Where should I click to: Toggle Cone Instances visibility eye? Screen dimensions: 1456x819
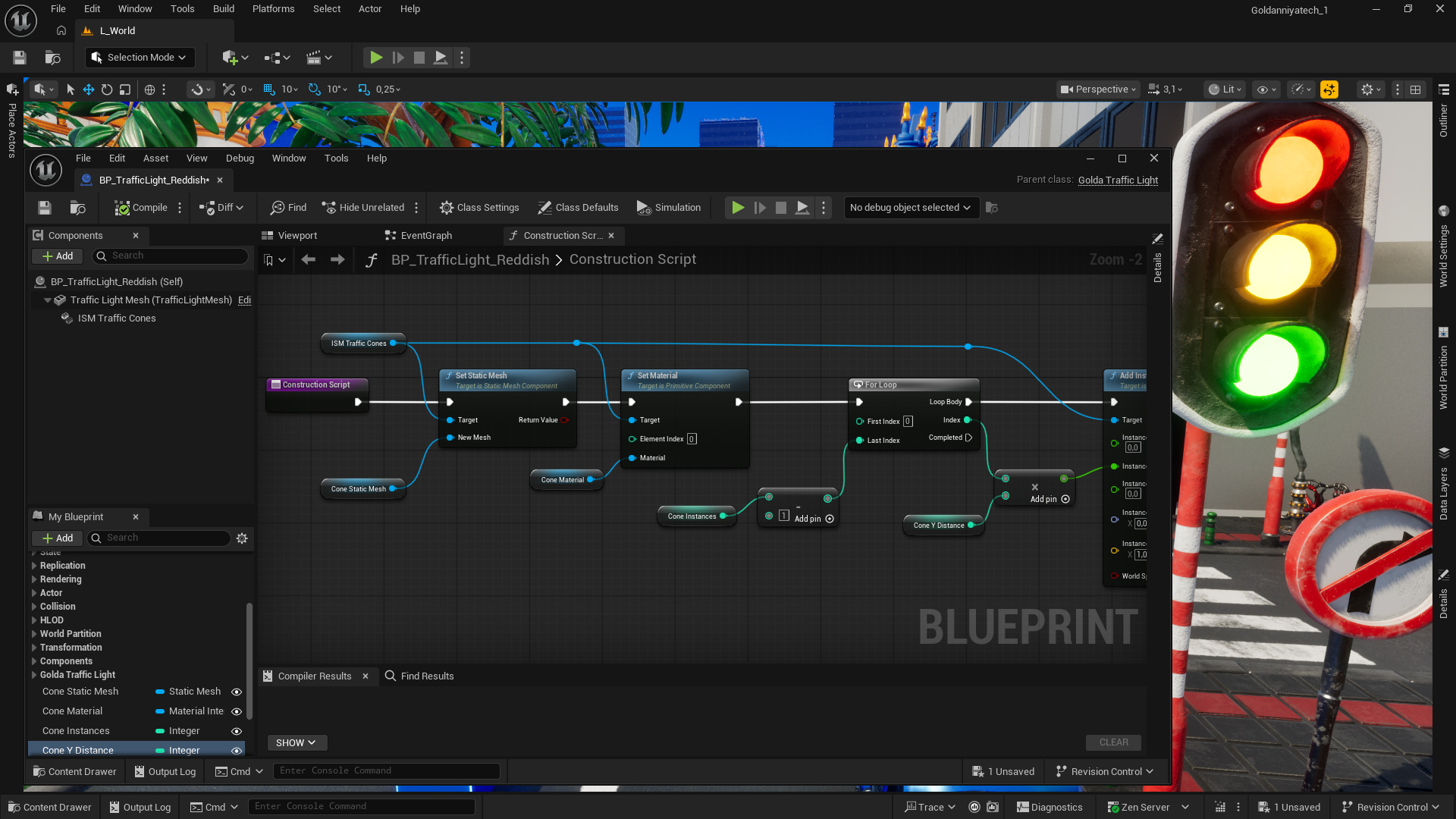(237, 731)
